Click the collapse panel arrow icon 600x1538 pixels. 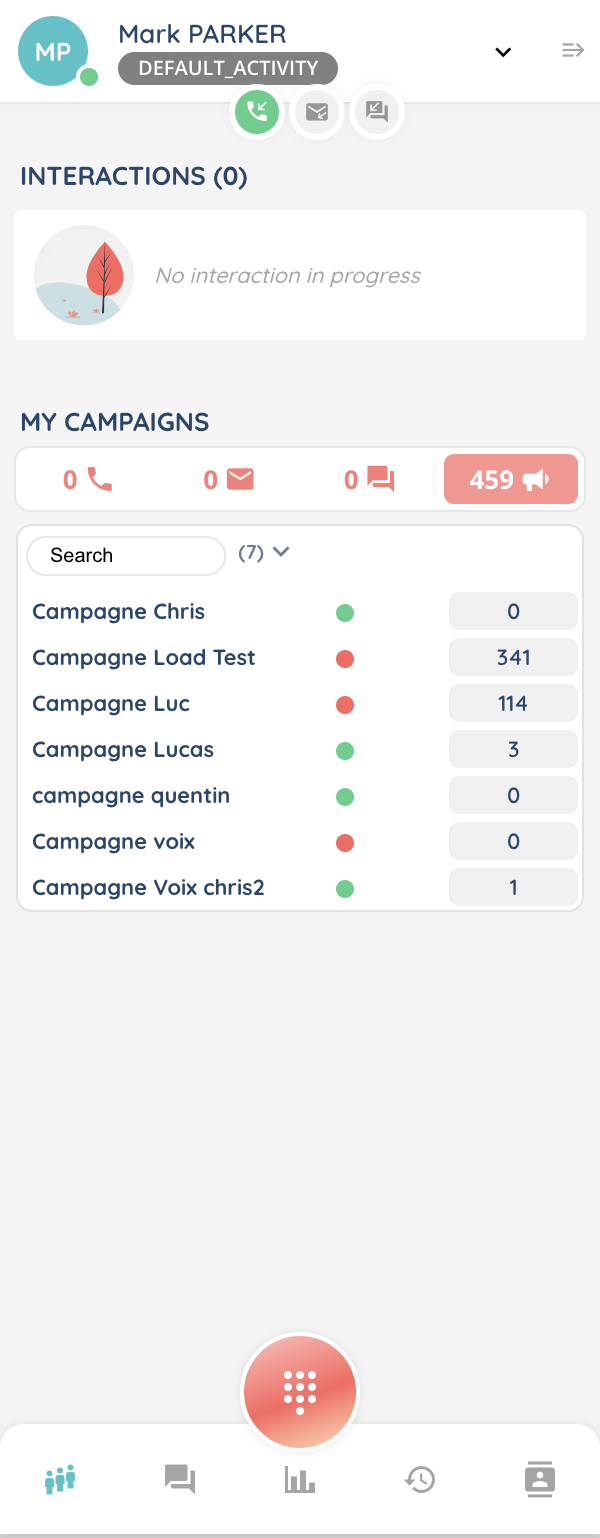pos(572,51)
